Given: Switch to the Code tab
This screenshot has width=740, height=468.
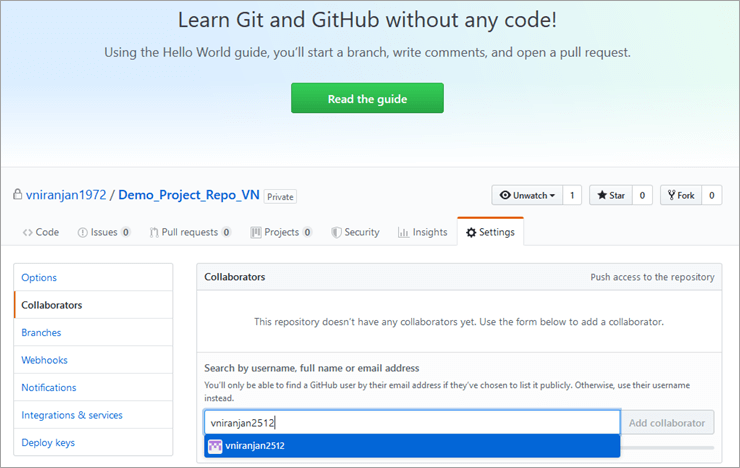Looking at the screenshot, I should tap(41, 232).
